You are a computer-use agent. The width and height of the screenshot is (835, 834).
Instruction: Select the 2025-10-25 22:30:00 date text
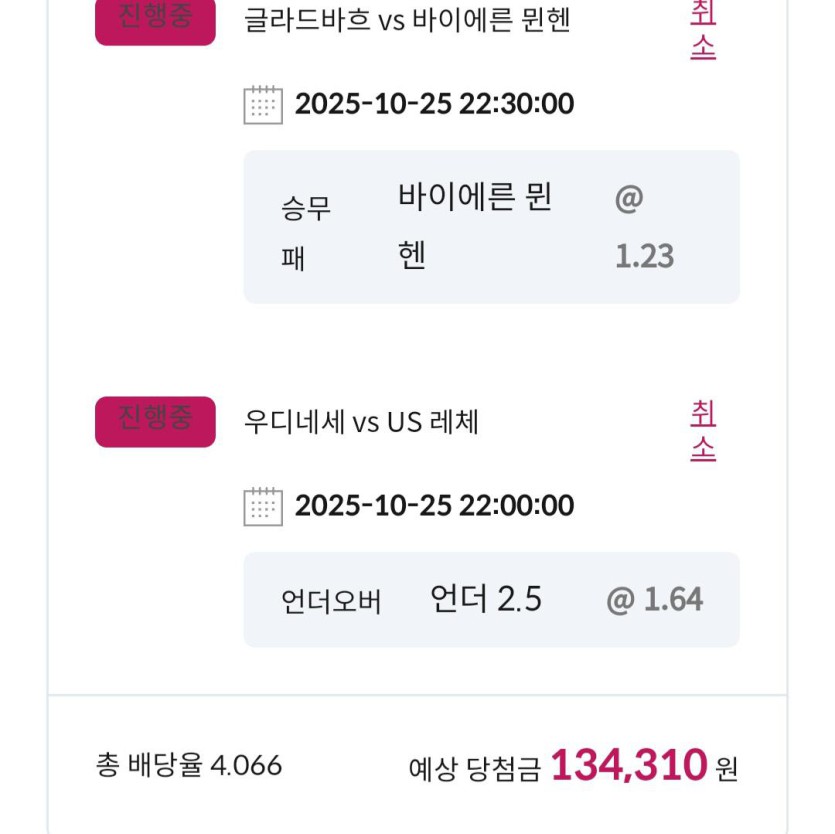click(x=434, y=104)
